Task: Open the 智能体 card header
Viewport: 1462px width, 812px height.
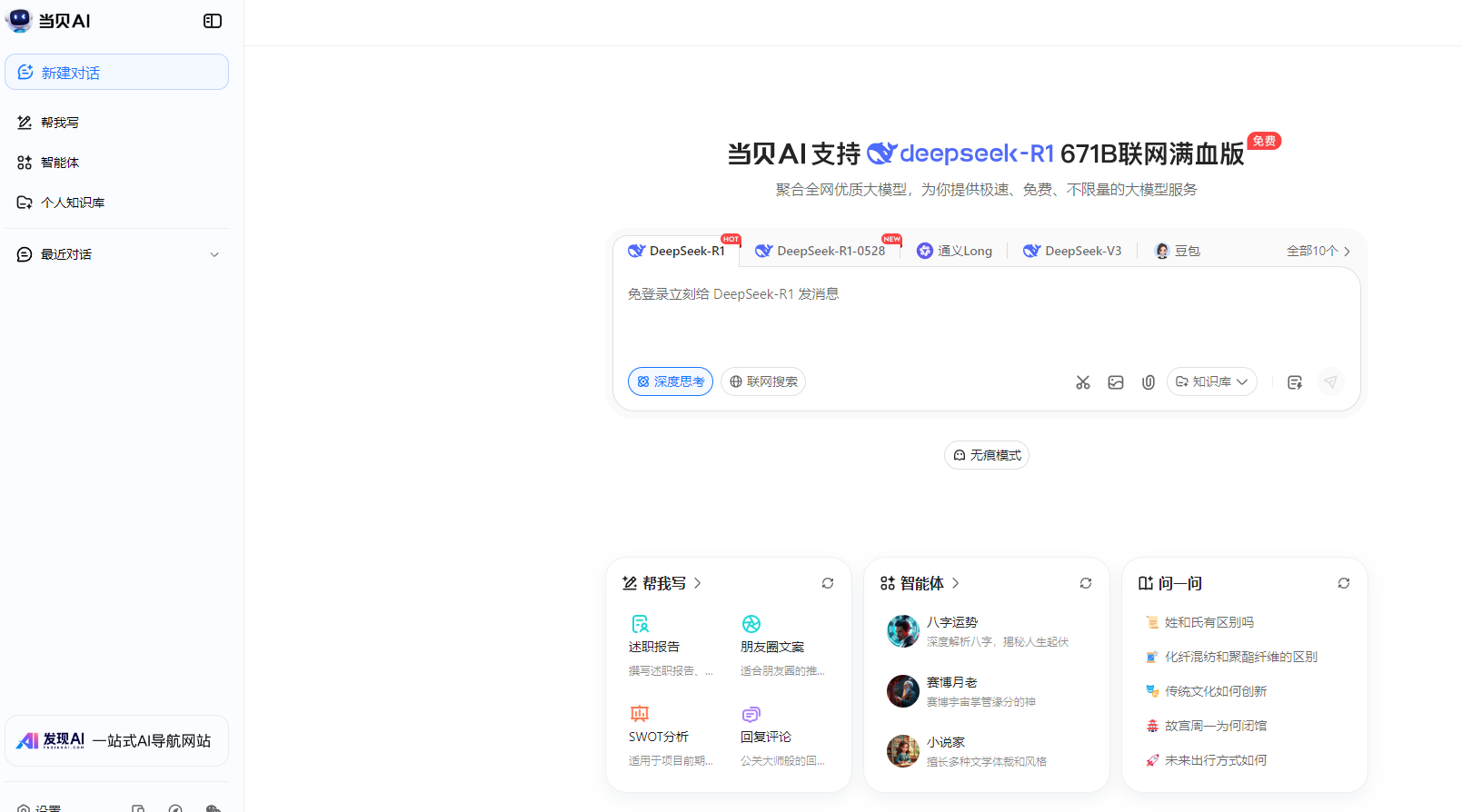Action: [x=920, y=583]
